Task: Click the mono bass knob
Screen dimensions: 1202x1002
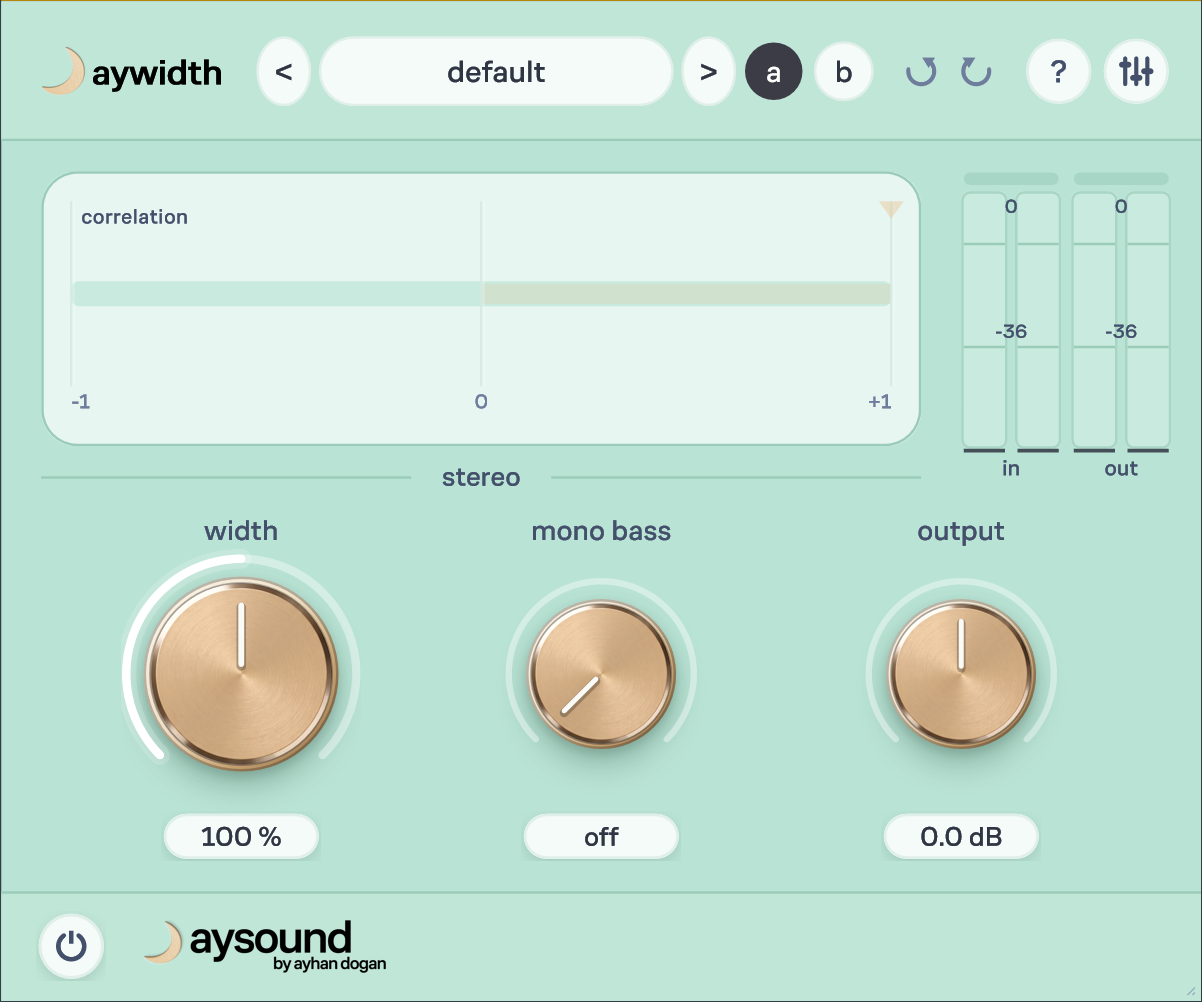Action: [601, 673]
